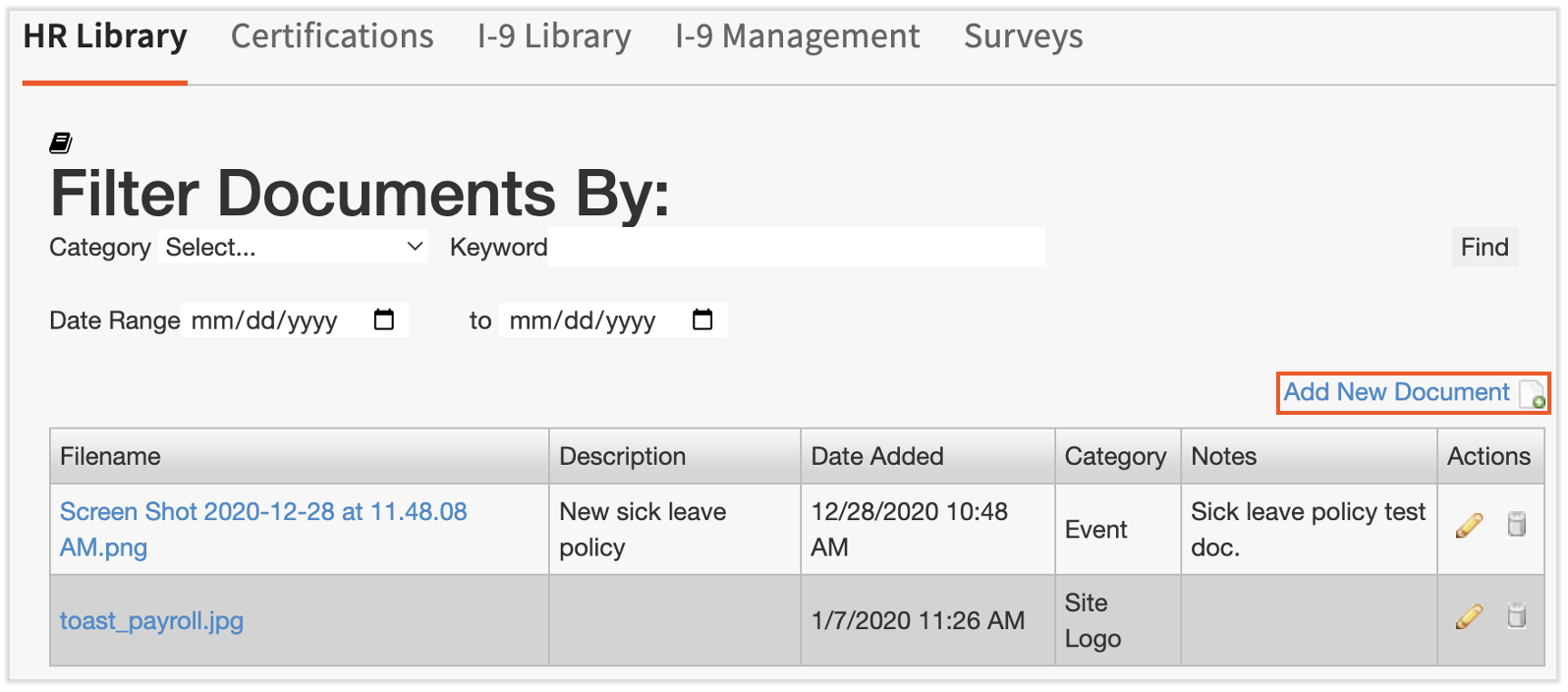
Task: Select the HR Library tab
Action: click(105, 37)
